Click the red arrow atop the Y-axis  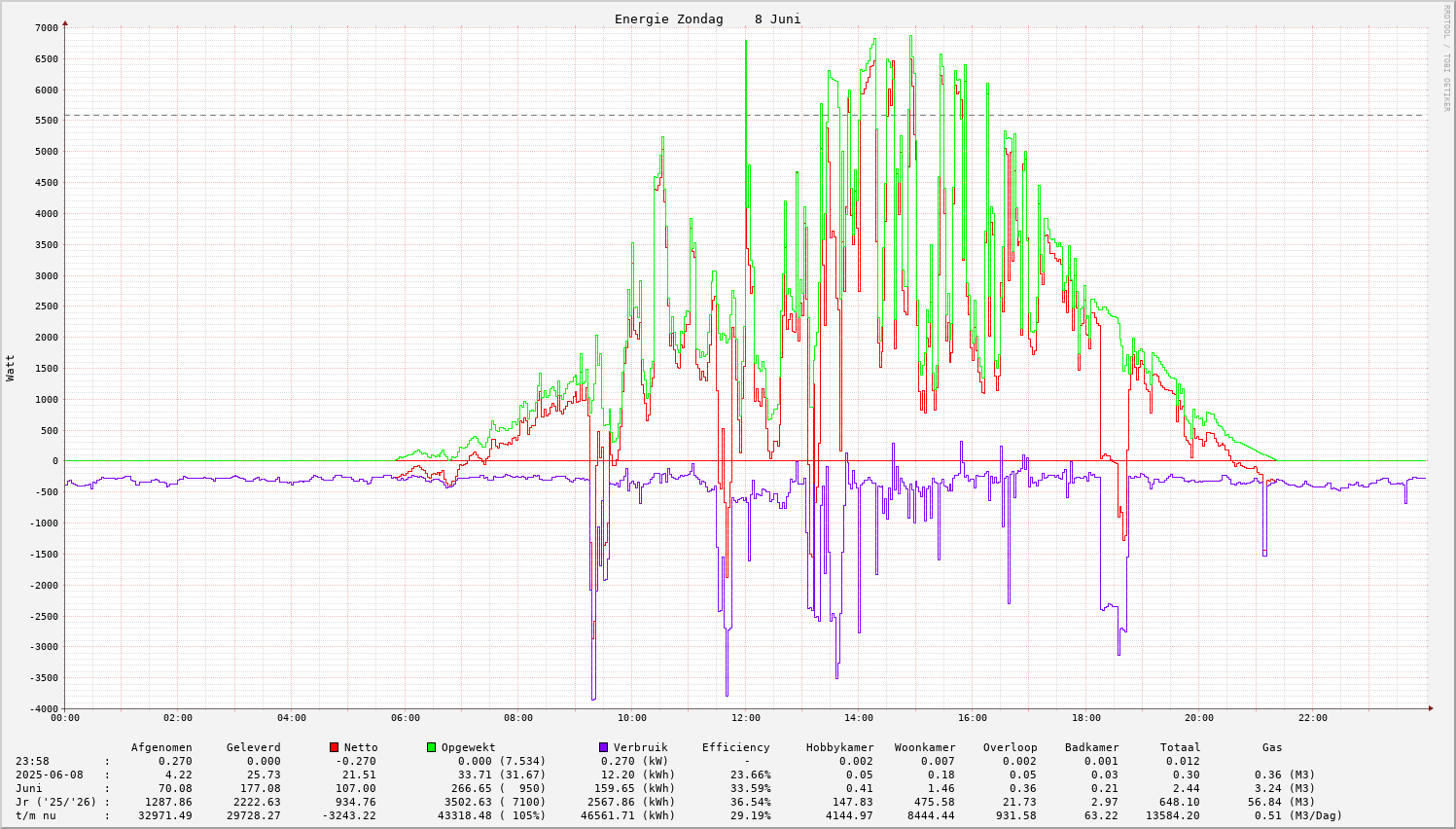65,22
